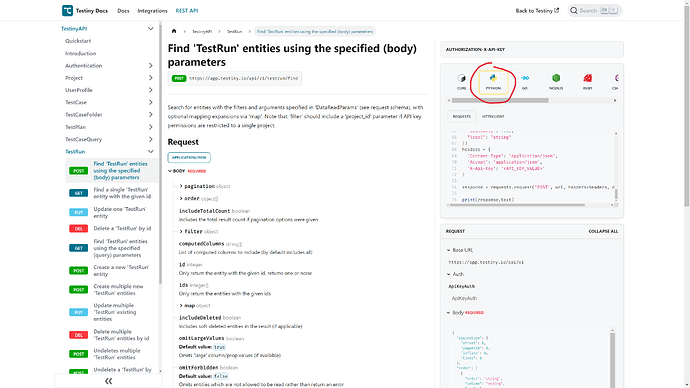The height and width of the screenshot is (388, 690).
Task: Open the Docs nav item
Action: [x=123, y=11]
